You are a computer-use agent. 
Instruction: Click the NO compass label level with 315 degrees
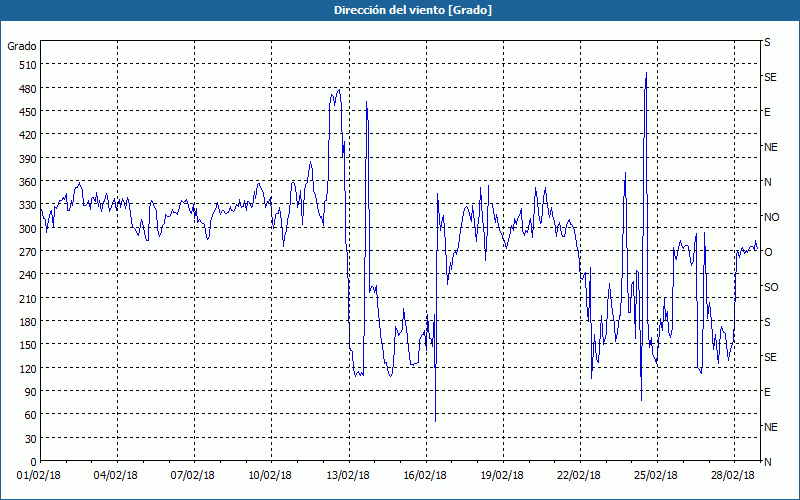771,217
